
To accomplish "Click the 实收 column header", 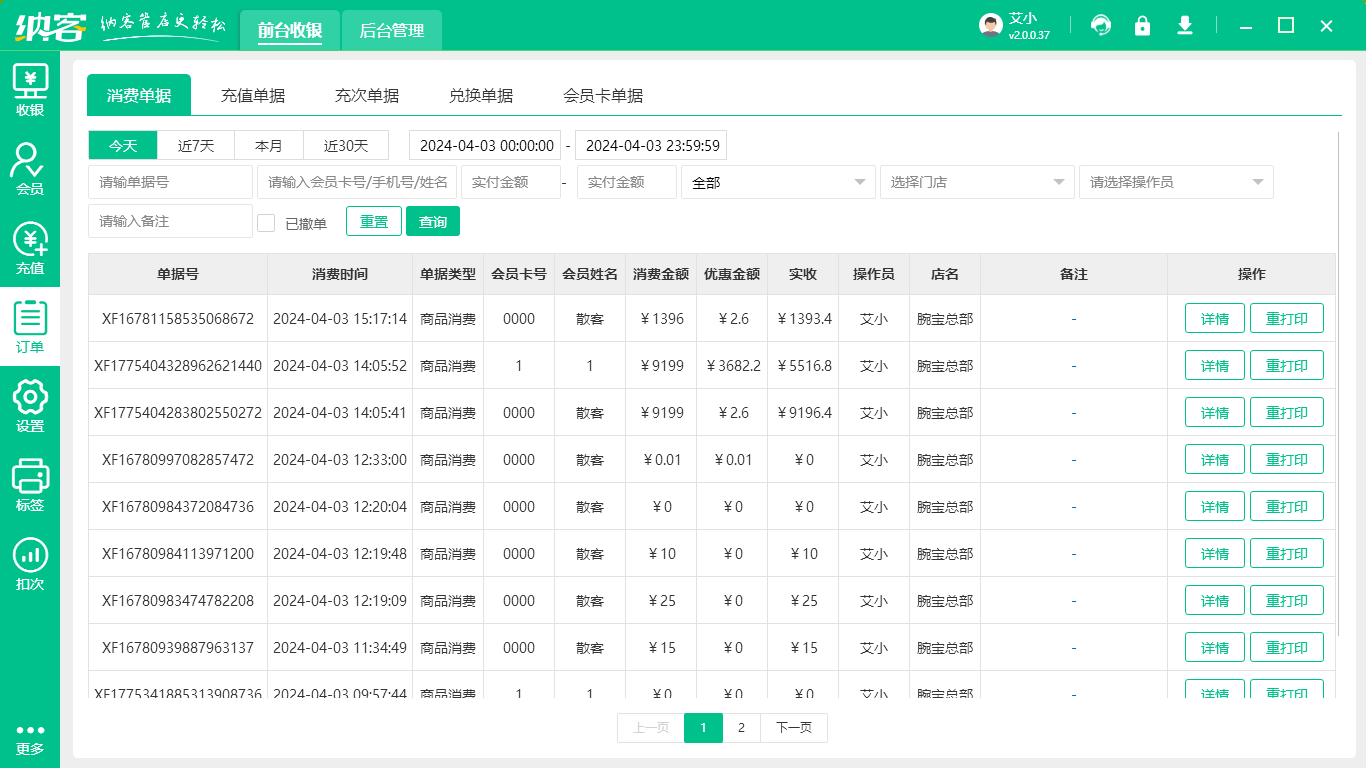I will tap(803, 274).
